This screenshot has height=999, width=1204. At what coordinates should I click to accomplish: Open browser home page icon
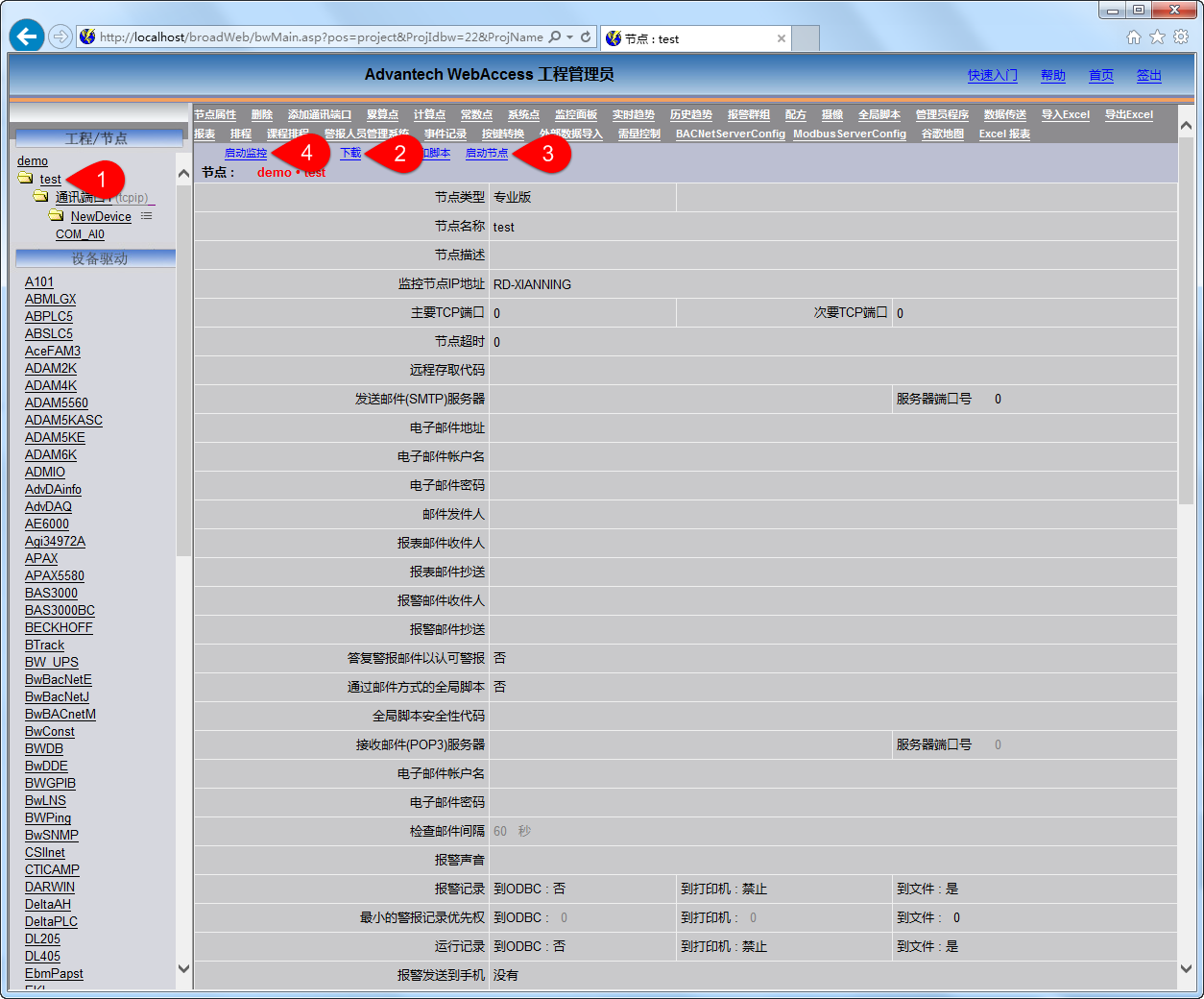pyautogui.click(x=1134, y=37)
